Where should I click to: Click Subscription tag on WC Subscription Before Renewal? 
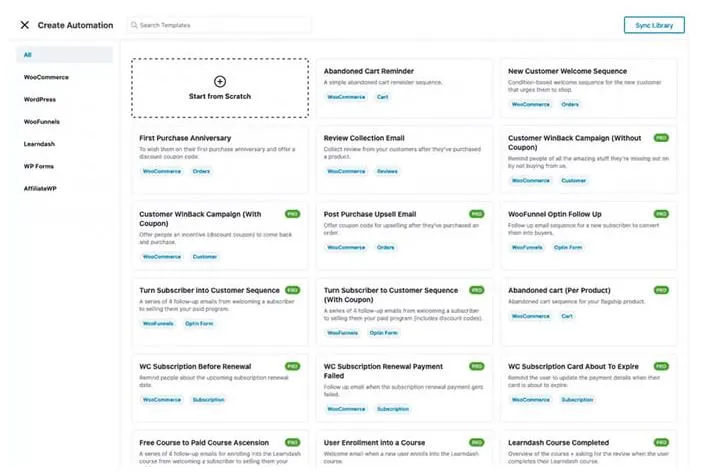click(x=208, y=400)
